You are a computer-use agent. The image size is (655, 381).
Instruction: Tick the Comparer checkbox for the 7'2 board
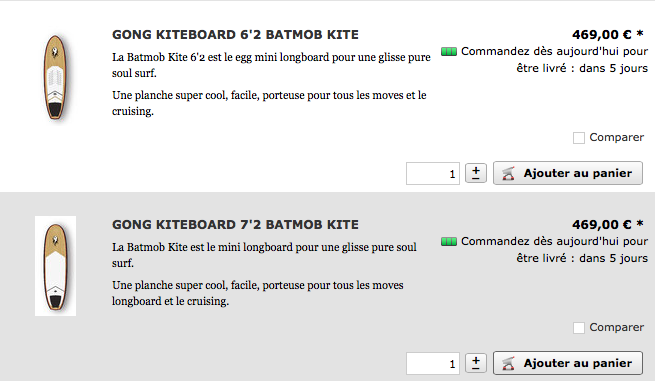(579, 328)
